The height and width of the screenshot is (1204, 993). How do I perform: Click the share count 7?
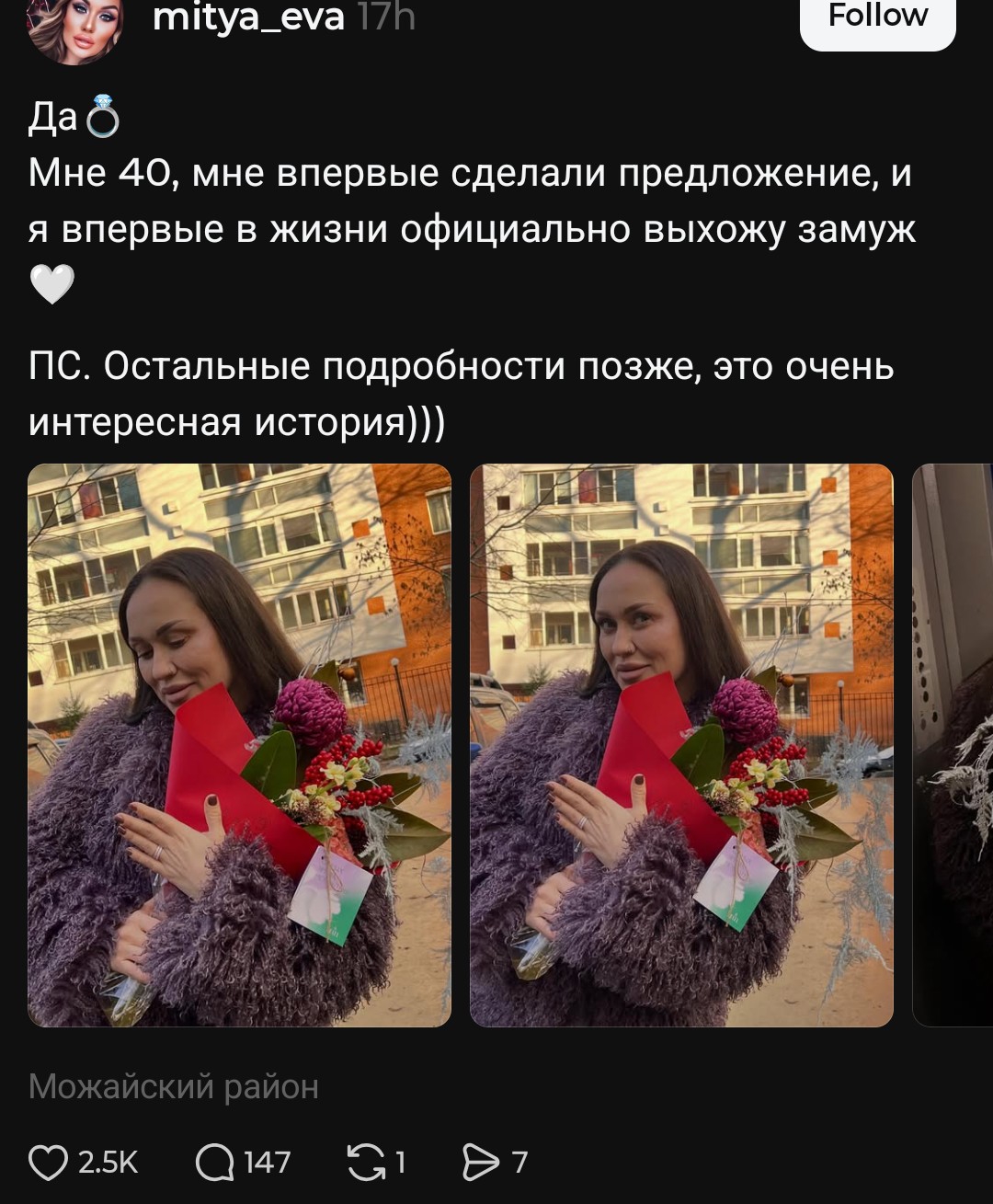click(x=519, y=1163)
